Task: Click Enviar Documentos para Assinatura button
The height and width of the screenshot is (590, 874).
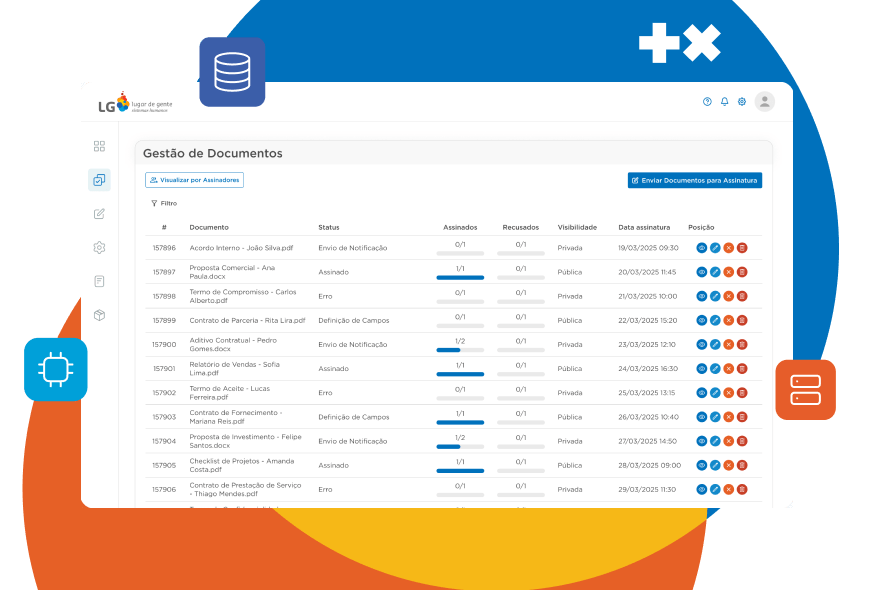Action: click(x=695, y=180)
